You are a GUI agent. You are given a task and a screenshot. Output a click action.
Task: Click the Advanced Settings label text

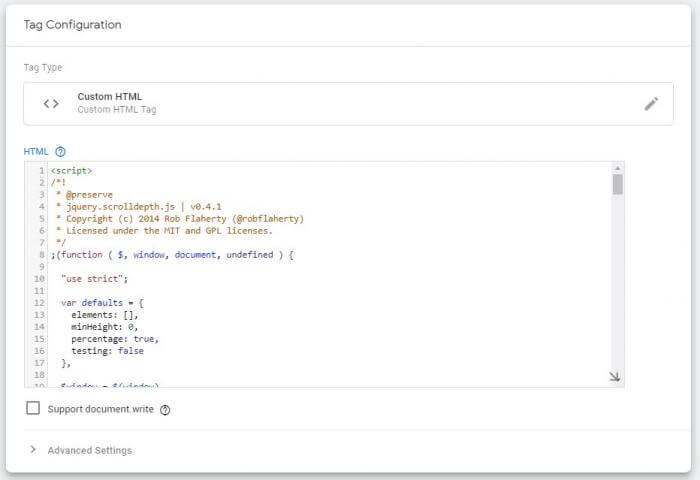[90, 450]
